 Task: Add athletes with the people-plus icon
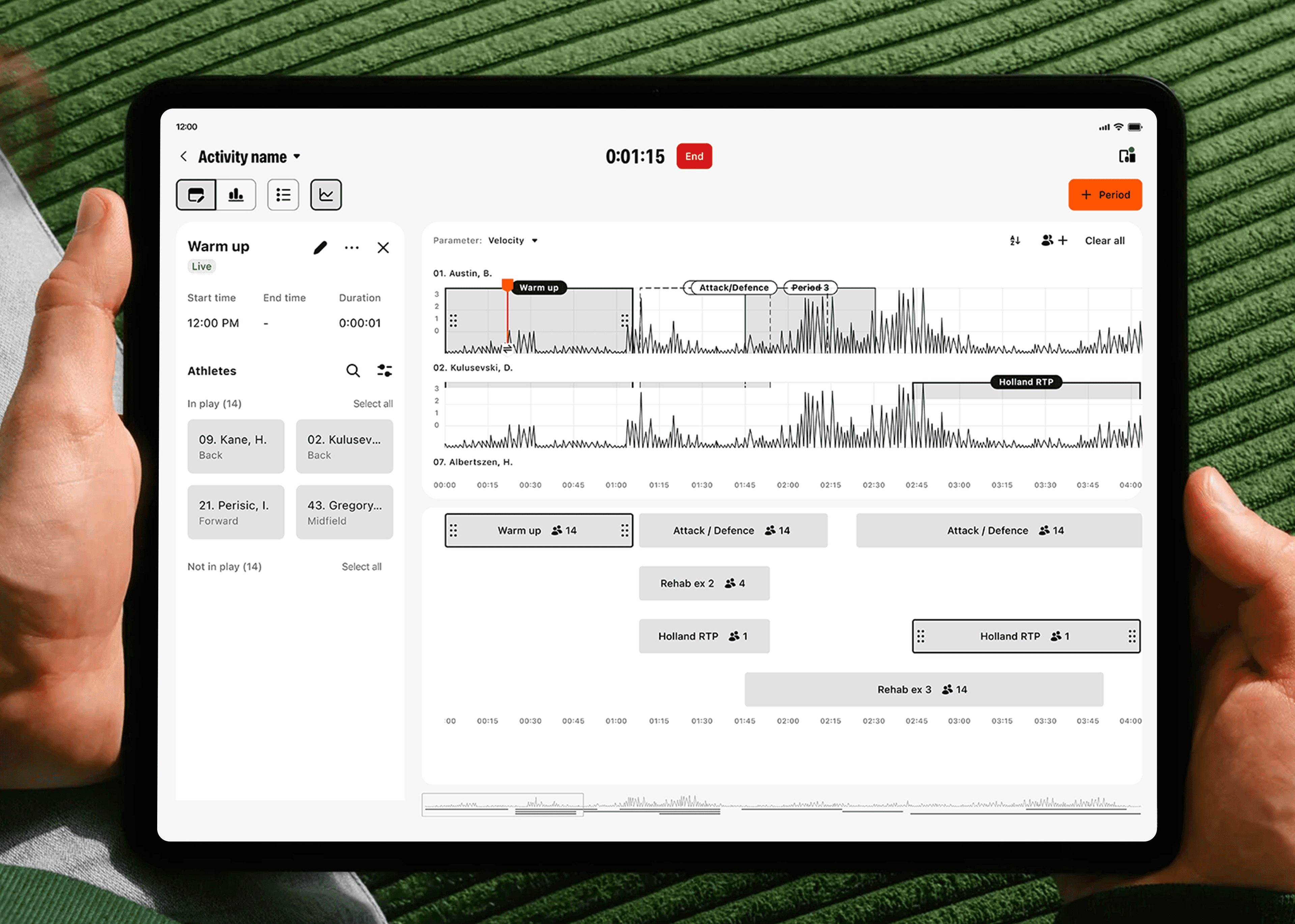(1054, 241)
